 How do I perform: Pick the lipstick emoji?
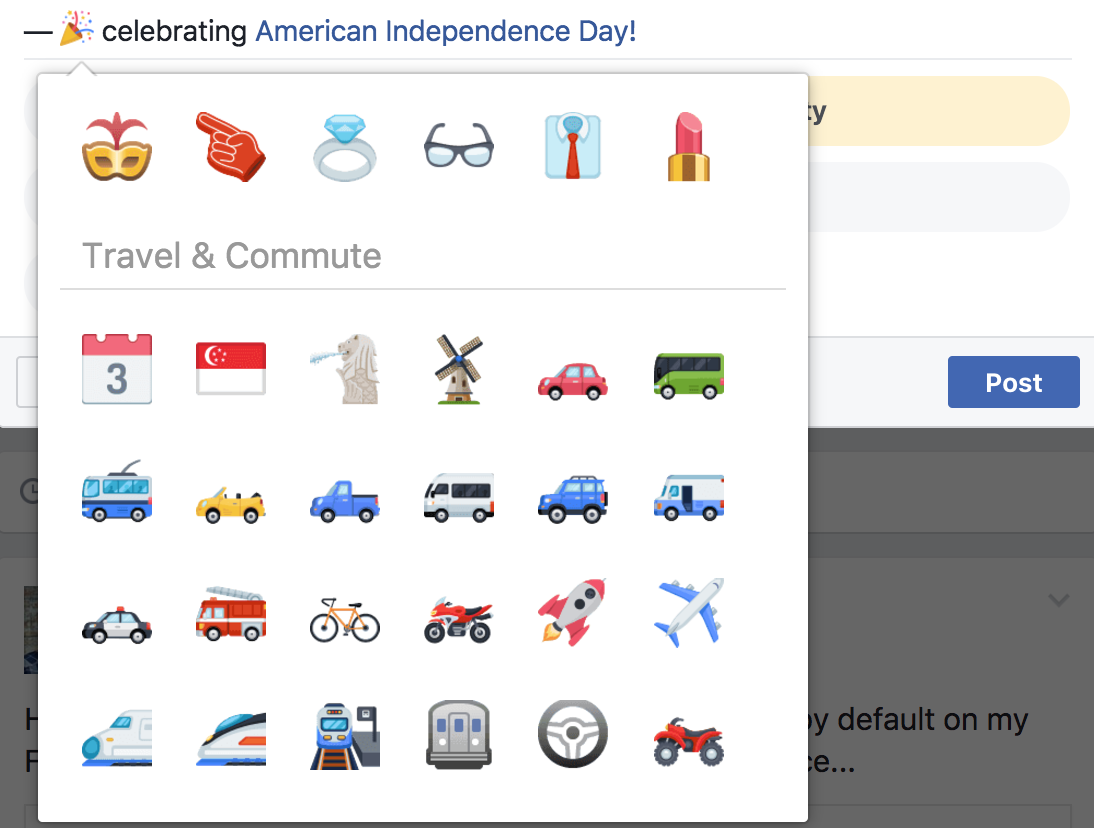click(x=687, y=145)
